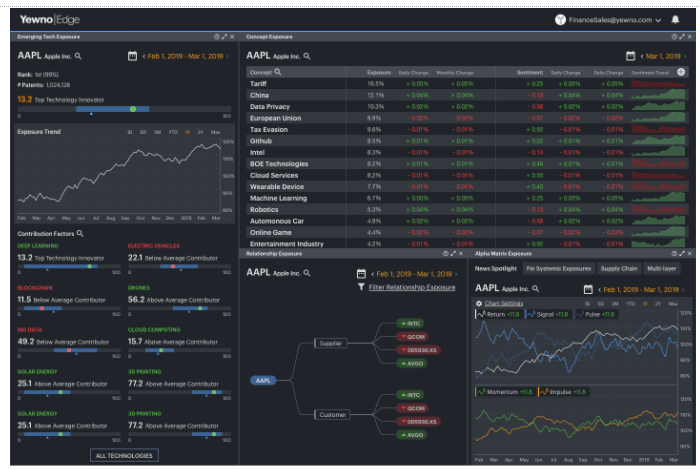The image size is (700, 470).
Task: Open calendar in Alpha Matrix Exposure panel
Action: [588, 289]
